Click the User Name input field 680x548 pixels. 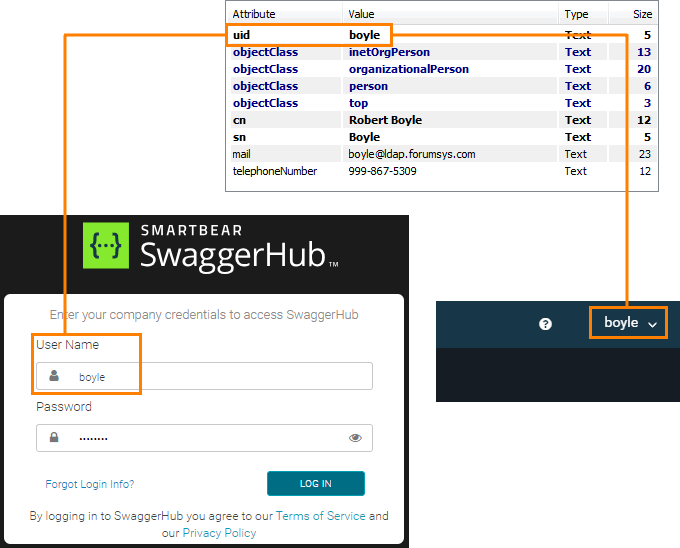coord(204,376)
